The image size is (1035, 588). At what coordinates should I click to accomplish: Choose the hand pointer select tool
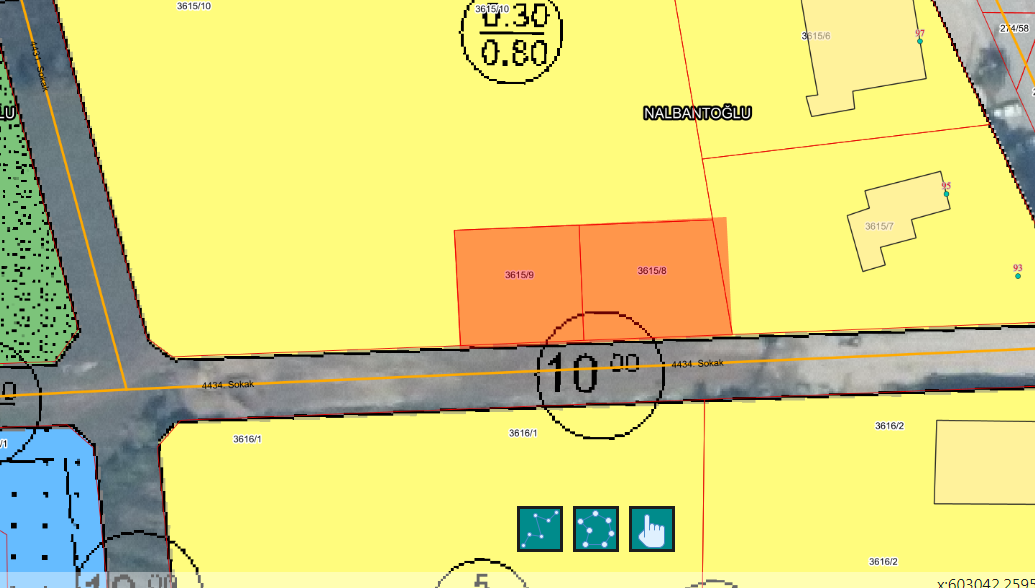pyautogui.click(x=652, y=529)
